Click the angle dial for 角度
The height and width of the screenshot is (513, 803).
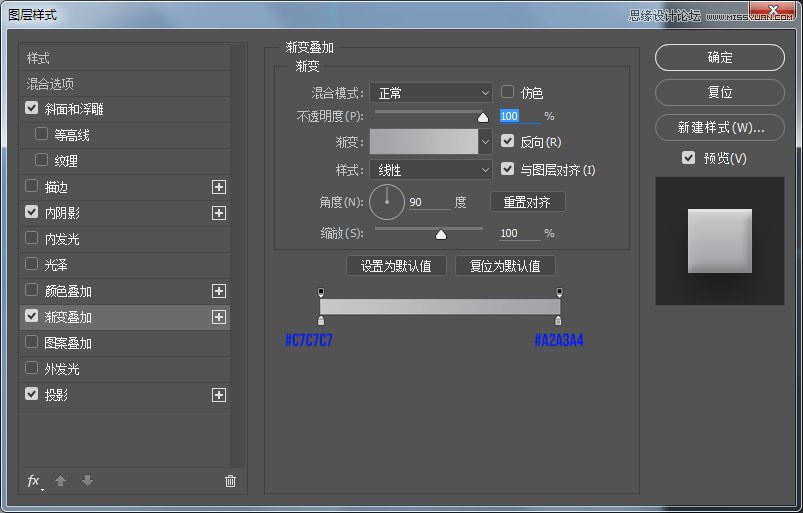click(387, 202)
